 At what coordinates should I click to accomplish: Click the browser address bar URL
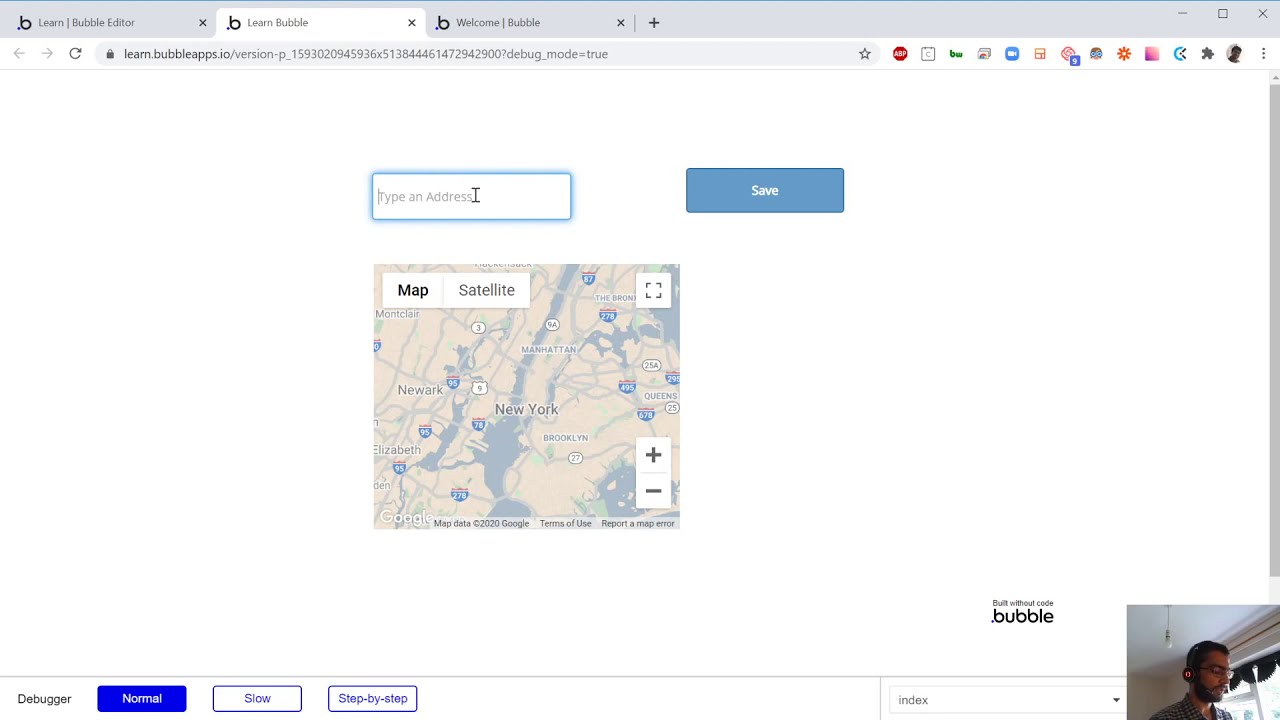tap(366, 54)
